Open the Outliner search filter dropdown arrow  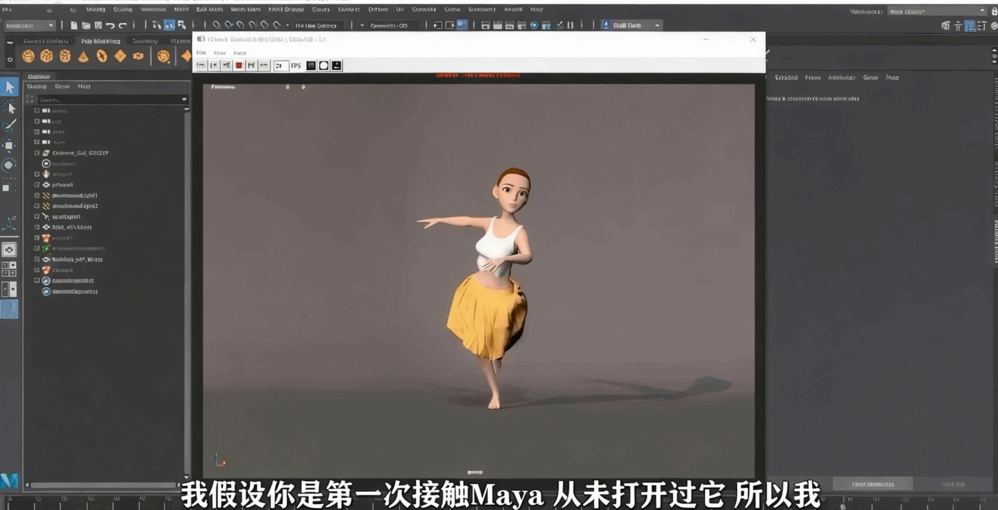click(184, 99)
